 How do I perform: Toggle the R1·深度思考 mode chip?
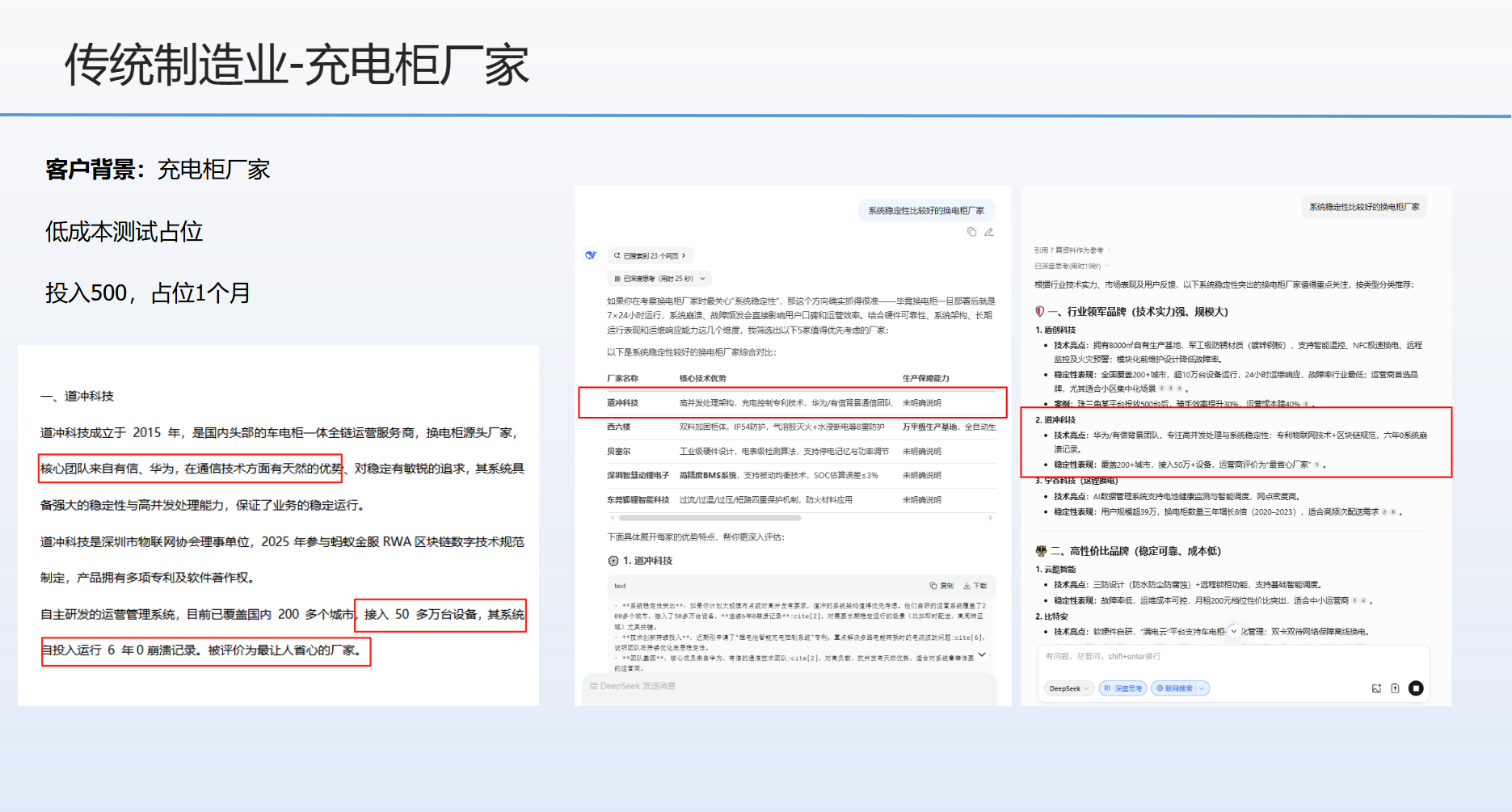(x=1123, y=688)
